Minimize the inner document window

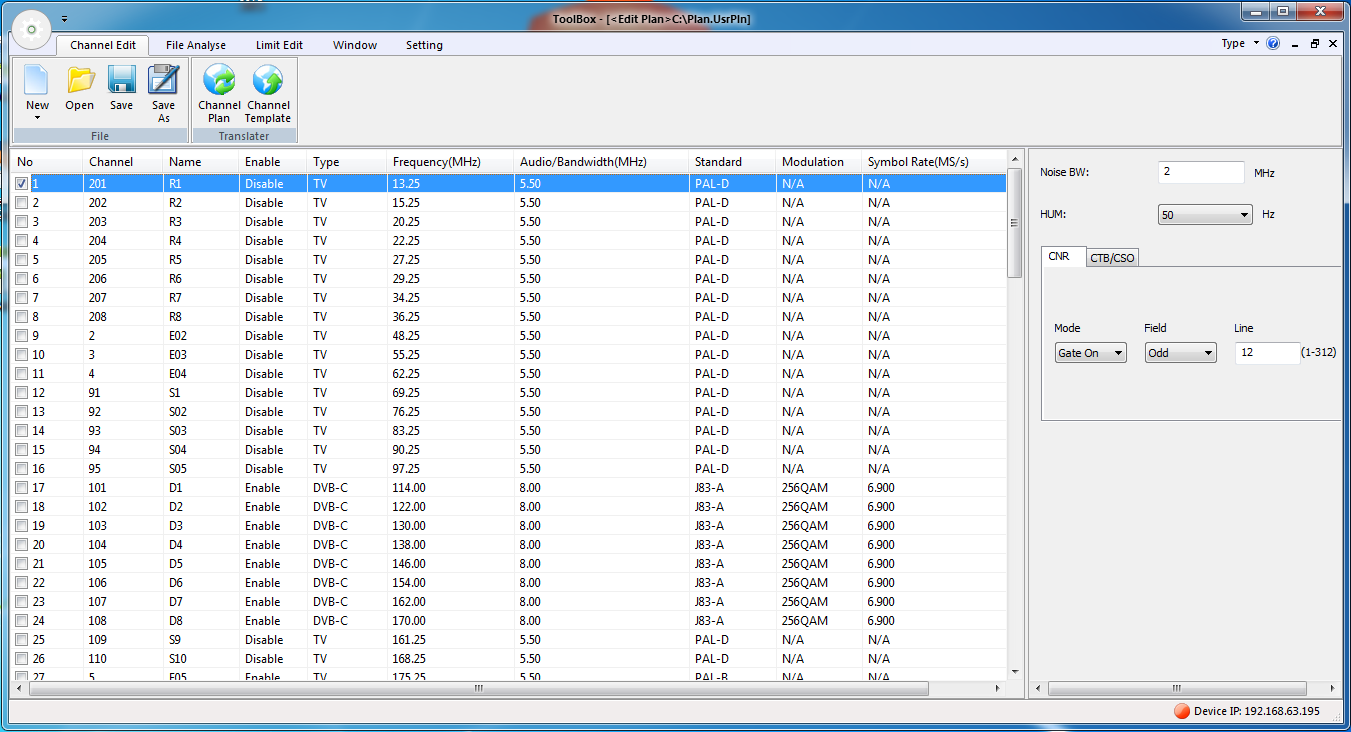point(1296,44)
